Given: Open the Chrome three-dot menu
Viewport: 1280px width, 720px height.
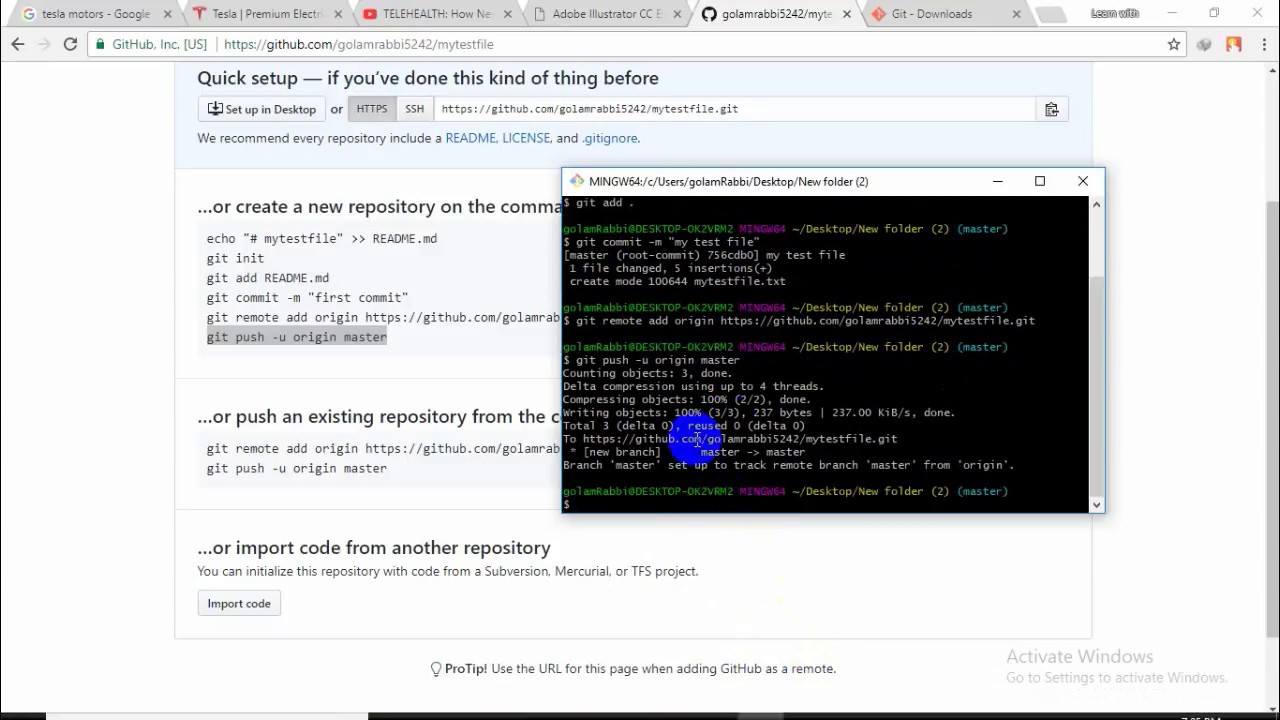Looking at the screenshot, I should point(1263,44).
